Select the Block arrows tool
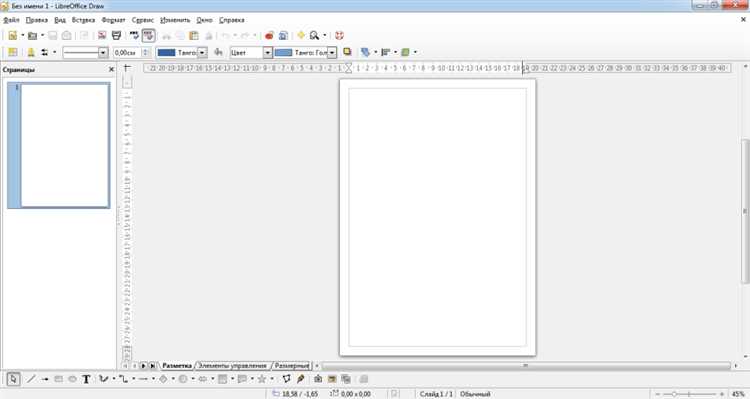 202,379
